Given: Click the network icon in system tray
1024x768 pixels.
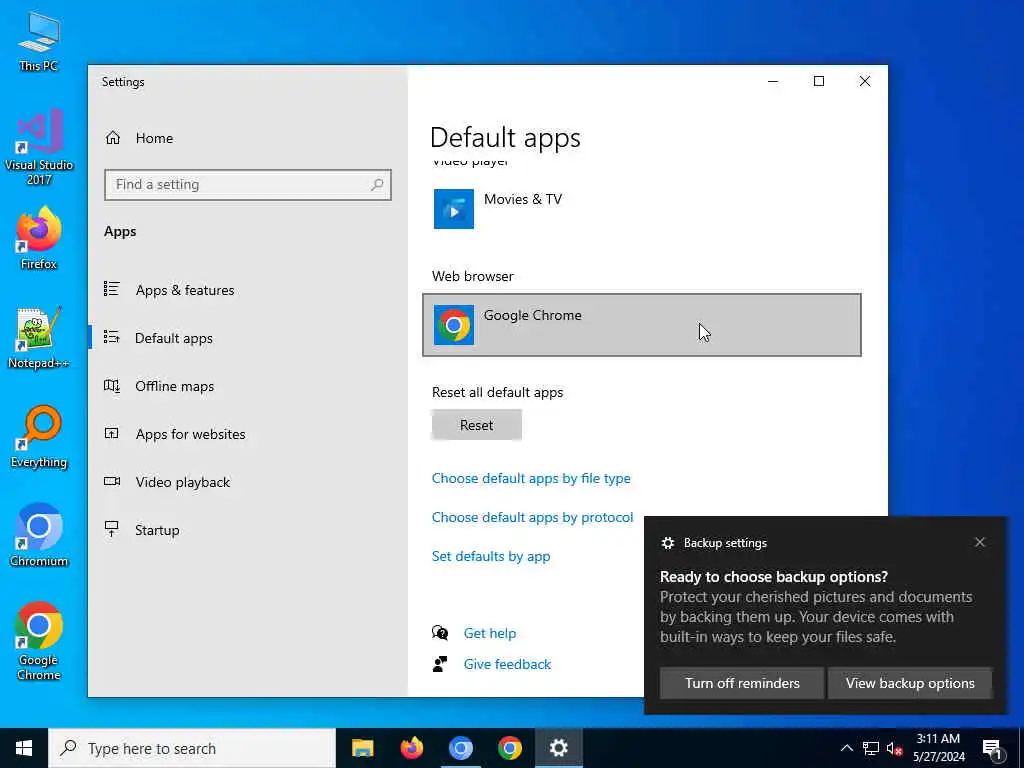Looking at the screenshot, I should coord(871,748).
